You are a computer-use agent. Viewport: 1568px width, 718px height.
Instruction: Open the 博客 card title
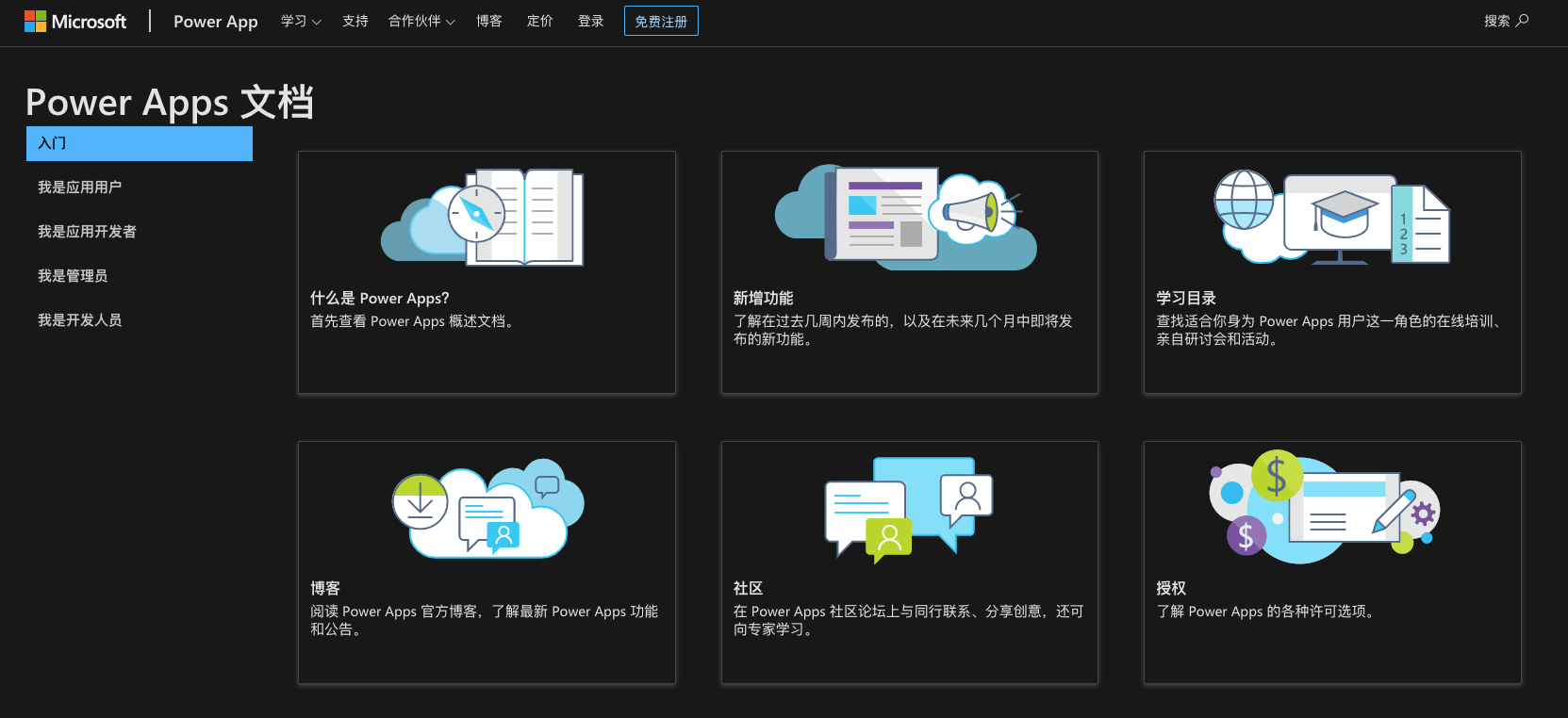[x=325, y=588]
